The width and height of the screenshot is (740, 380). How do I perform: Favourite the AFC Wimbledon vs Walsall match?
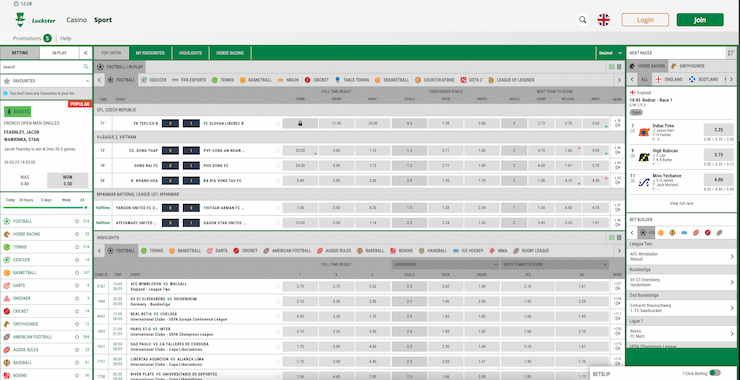click(278, 287)
